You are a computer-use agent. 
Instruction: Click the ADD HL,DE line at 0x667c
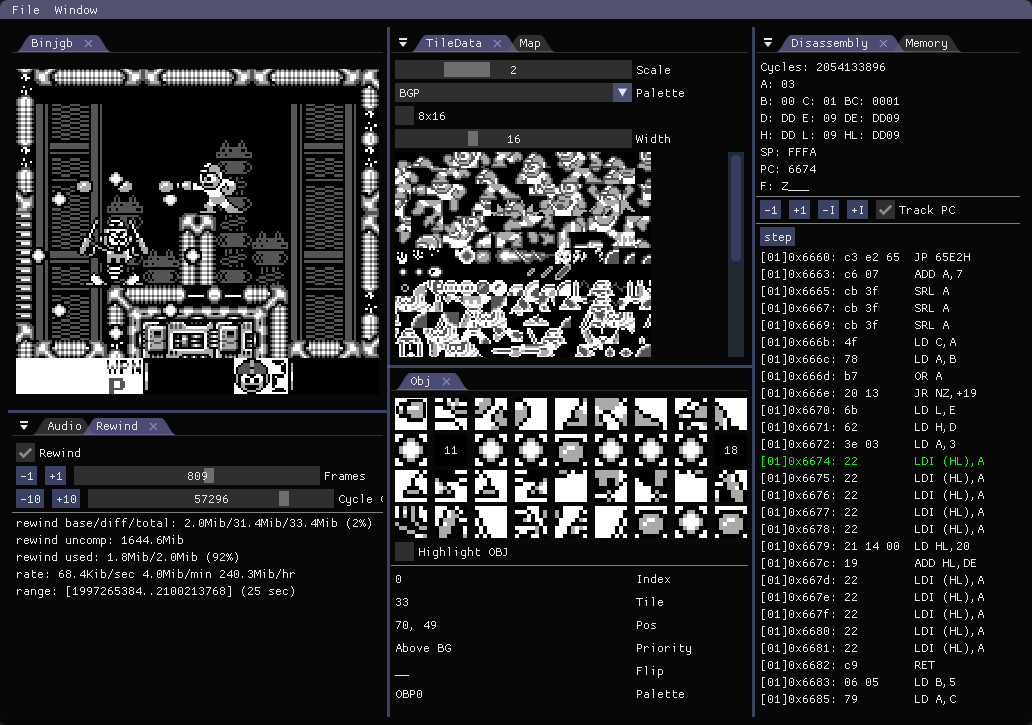(x=869, y=562)
